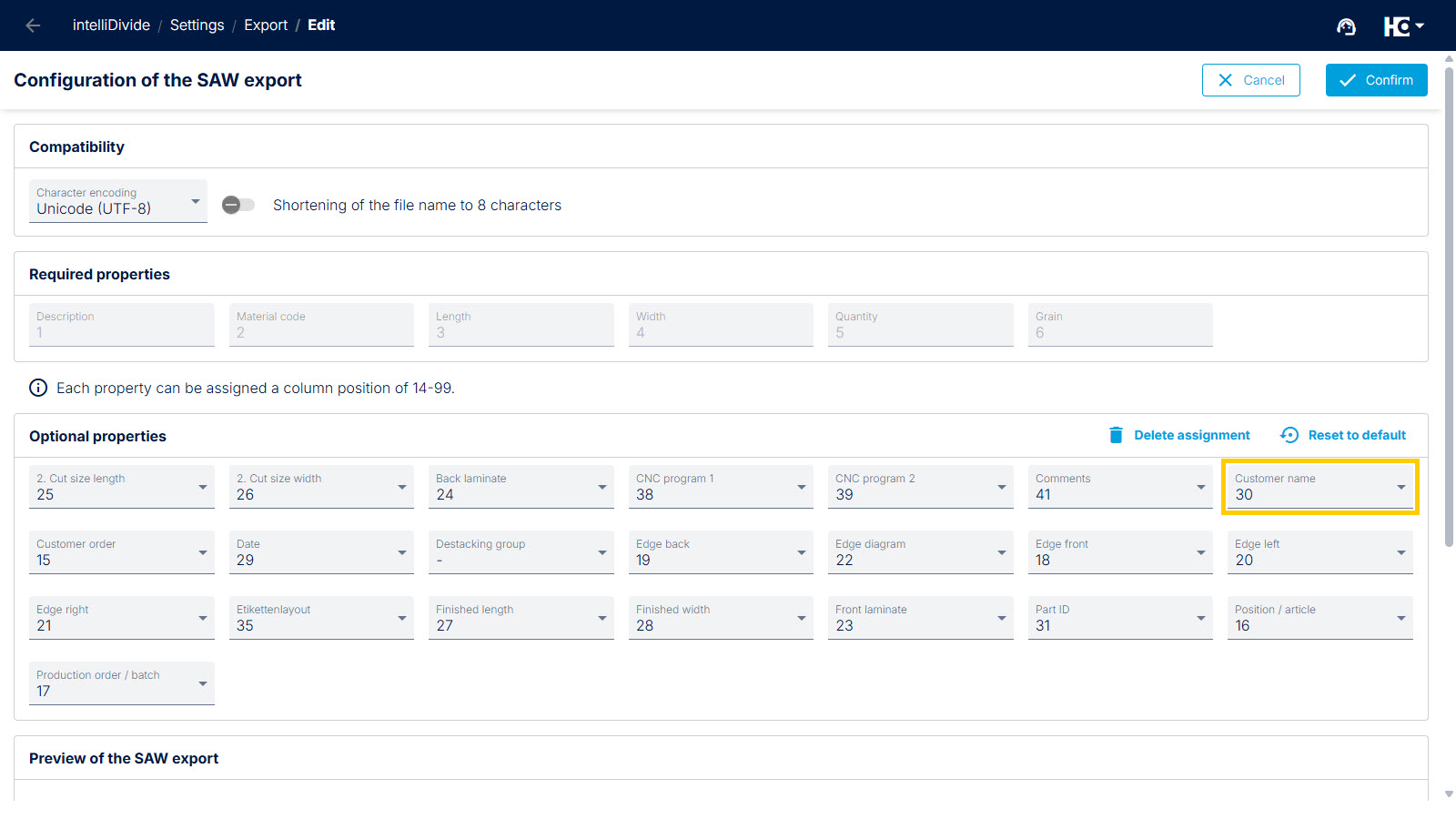The height and width of the screenshot is (819, 1456).
Task: Open the Edge back dropdown
Action: 721,552
